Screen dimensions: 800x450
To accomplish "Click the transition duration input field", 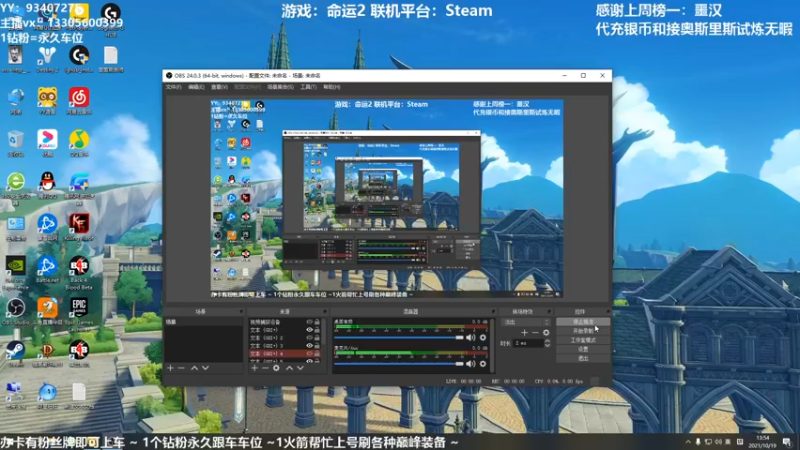I will click(x=529, y=343).
